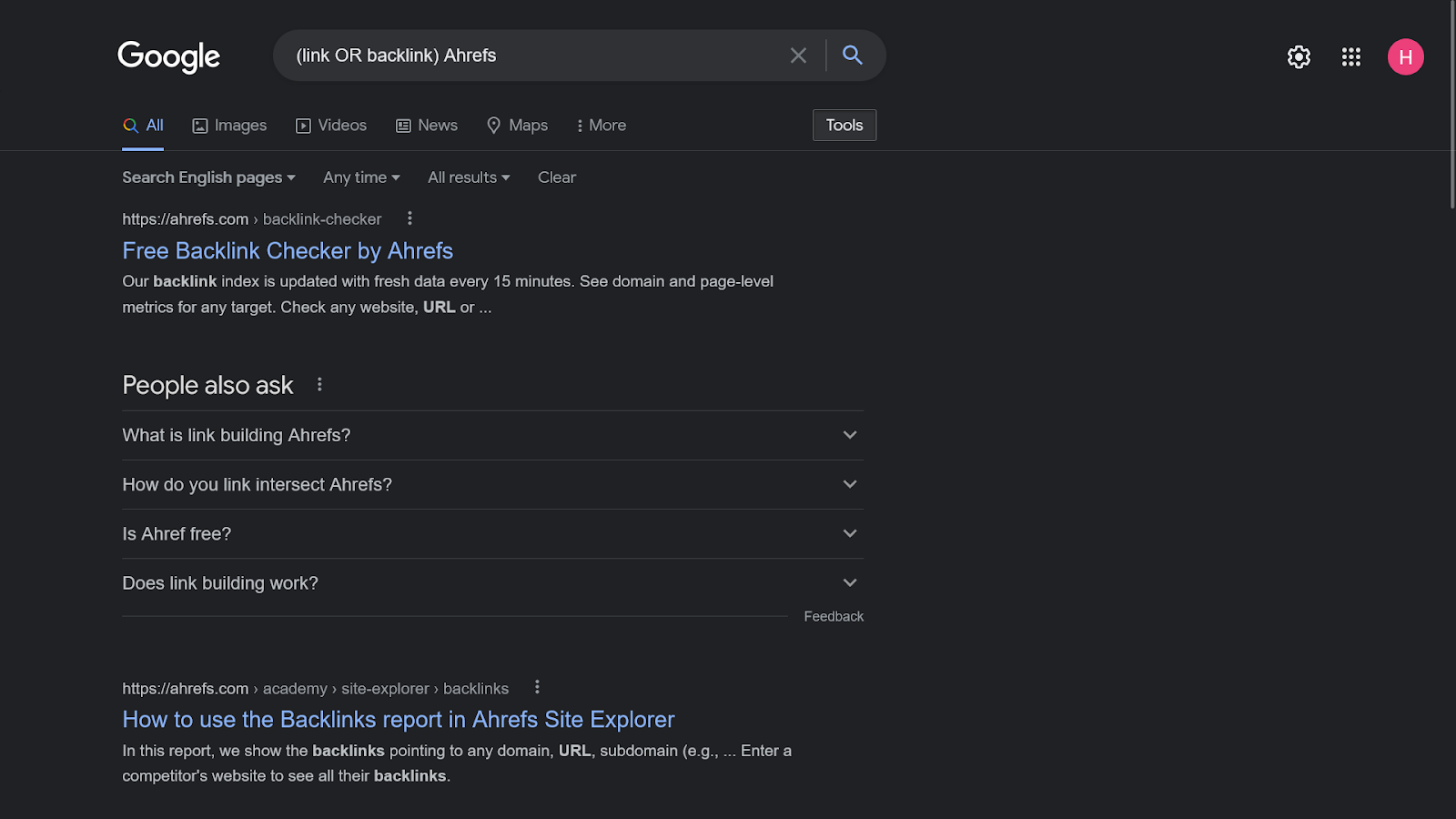Image resolution: width=1456 pixels, height=819 pixels.
Task: Open the settings gear icon
Action: (x=1299, y=56)
